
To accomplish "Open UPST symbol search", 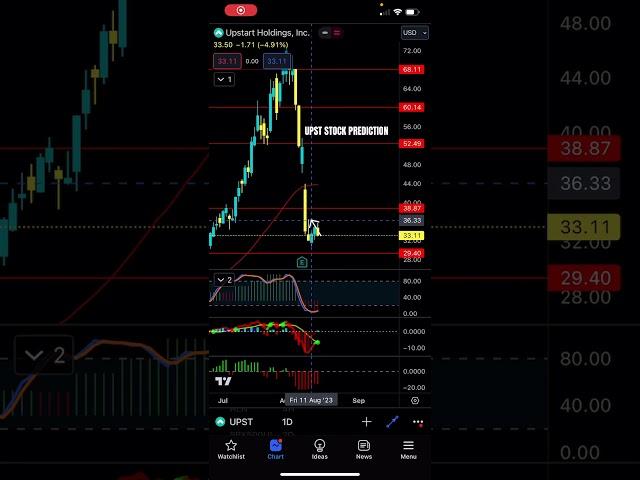I will [x=241, y=422].
